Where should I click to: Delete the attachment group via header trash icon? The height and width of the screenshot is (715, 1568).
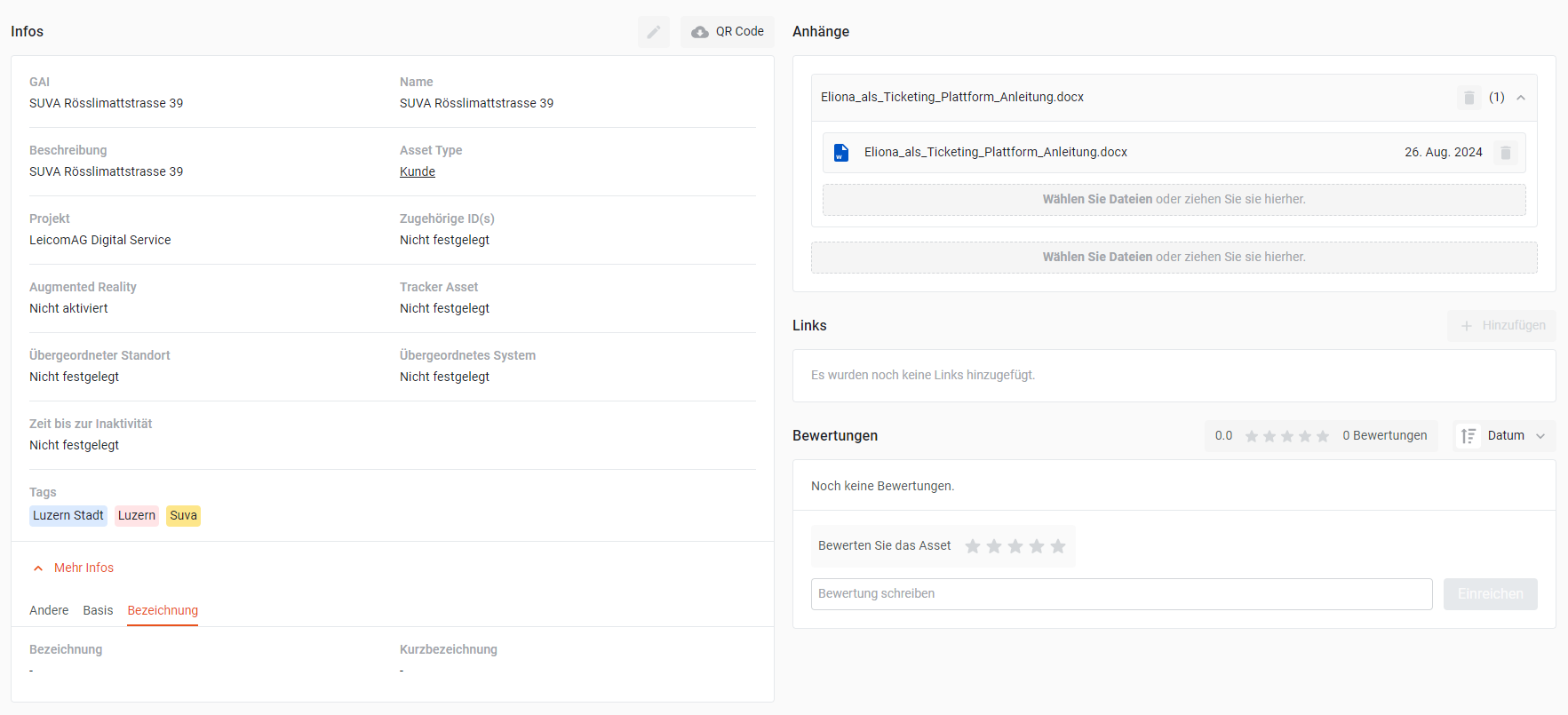click(1469, 98)
